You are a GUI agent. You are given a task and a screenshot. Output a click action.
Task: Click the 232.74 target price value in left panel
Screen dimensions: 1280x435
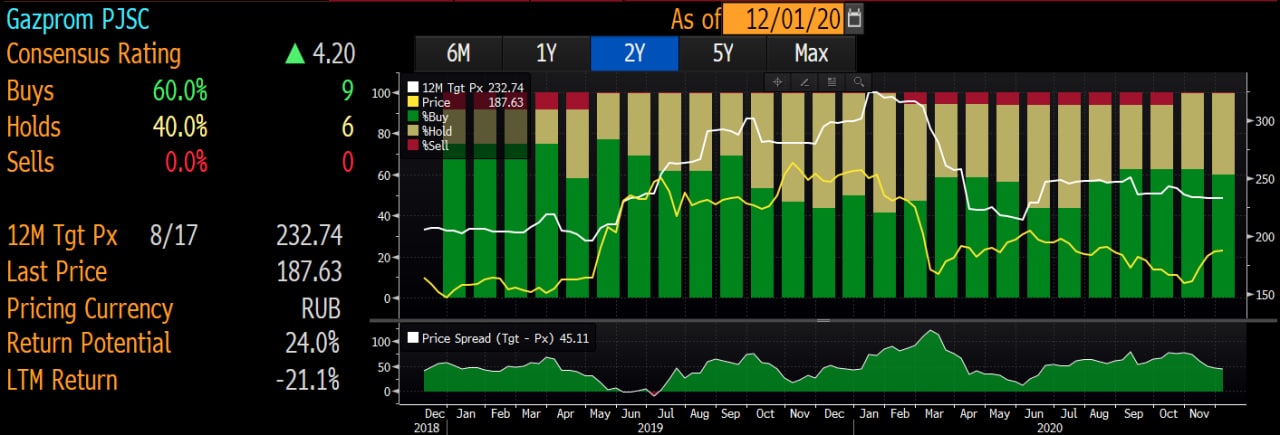[x=309, y=236]
